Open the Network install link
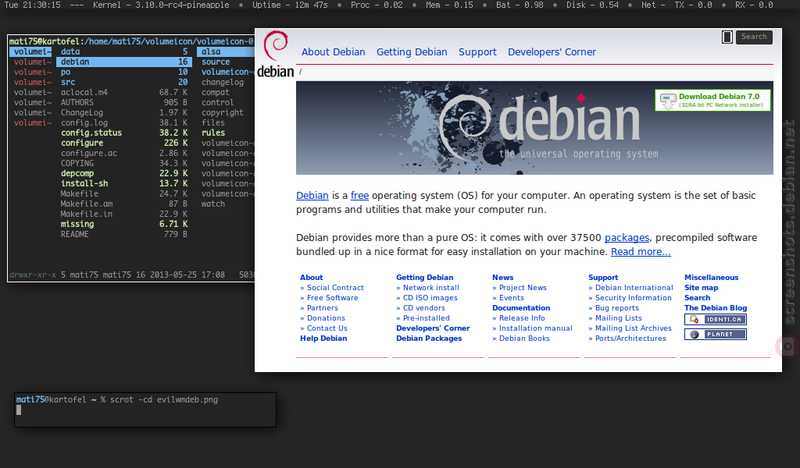Viewport: 800px width, 468px height. (431, 288)
